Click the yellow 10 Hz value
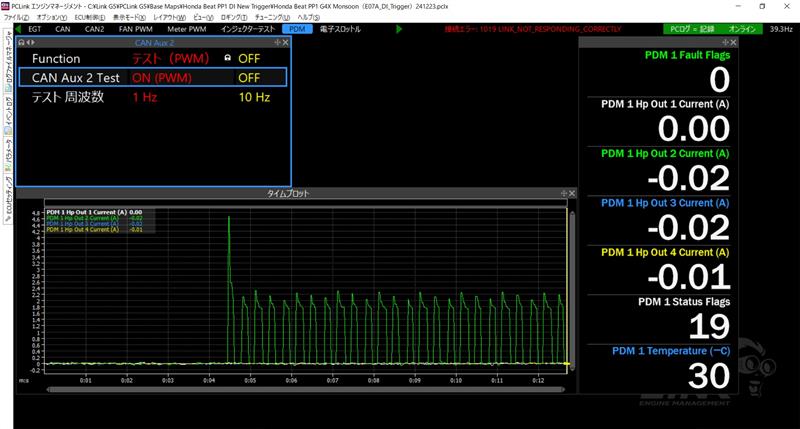Screen dimensions: 800x429 coord(254,97)
